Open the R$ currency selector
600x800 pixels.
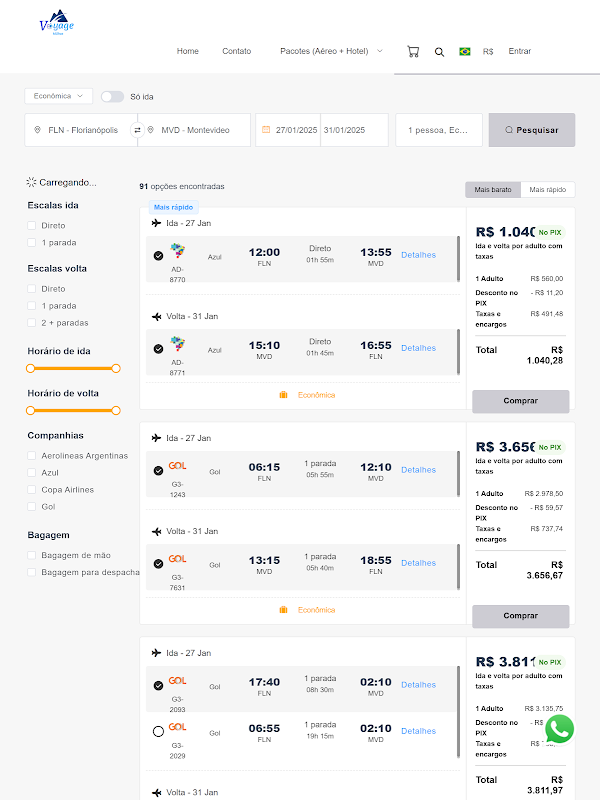(488, 52)
